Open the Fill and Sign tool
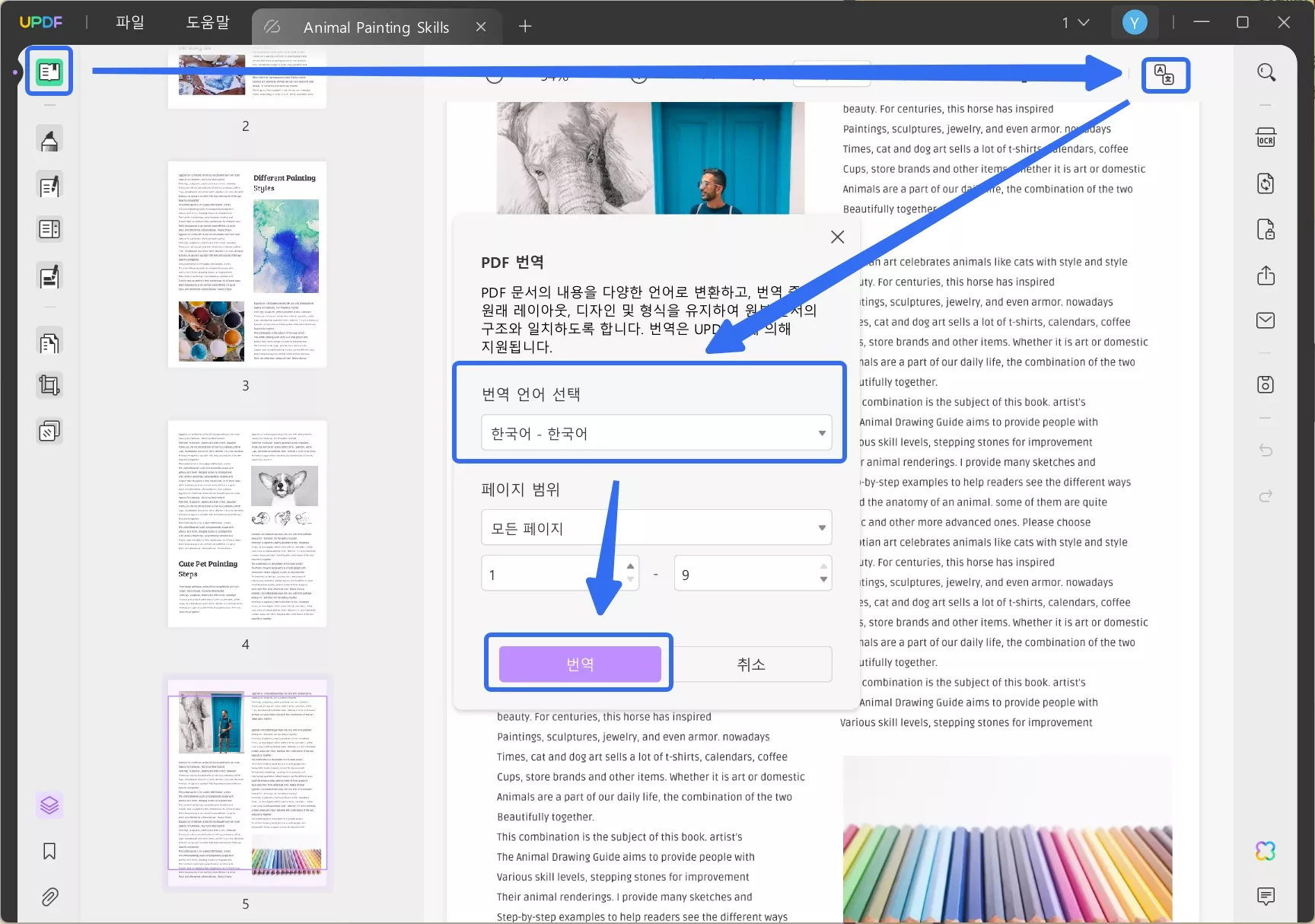This screenshot has width=1315, height=924. point(49,276)
